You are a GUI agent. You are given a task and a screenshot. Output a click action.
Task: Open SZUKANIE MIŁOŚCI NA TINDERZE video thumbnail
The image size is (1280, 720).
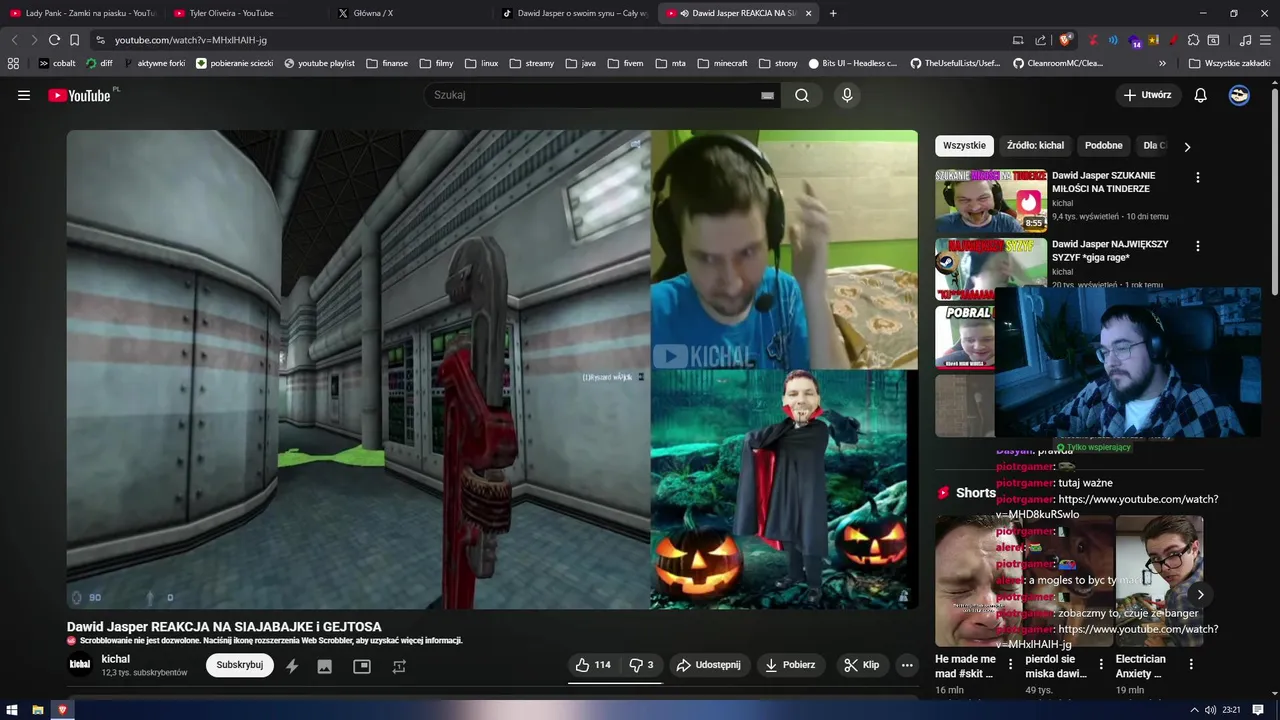991,201
